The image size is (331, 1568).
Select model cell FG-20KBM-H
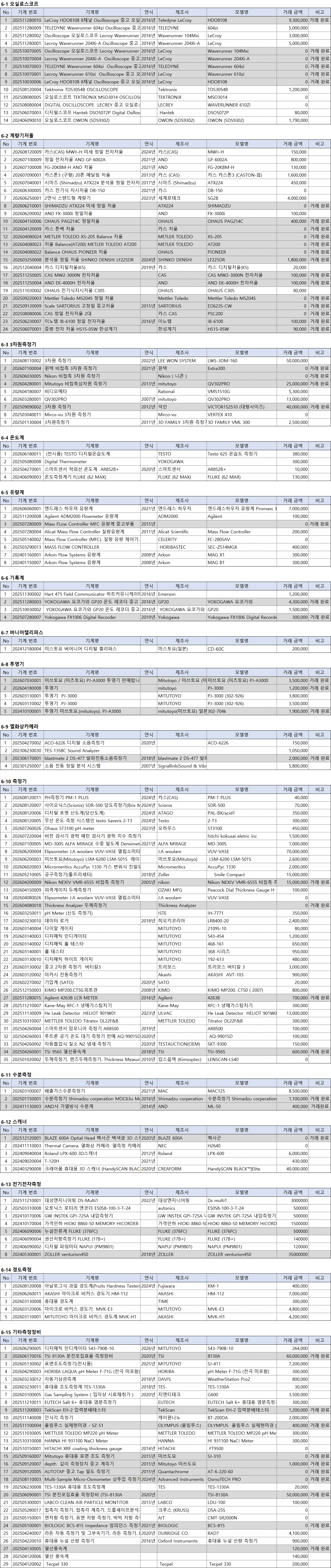pos(241,167)
